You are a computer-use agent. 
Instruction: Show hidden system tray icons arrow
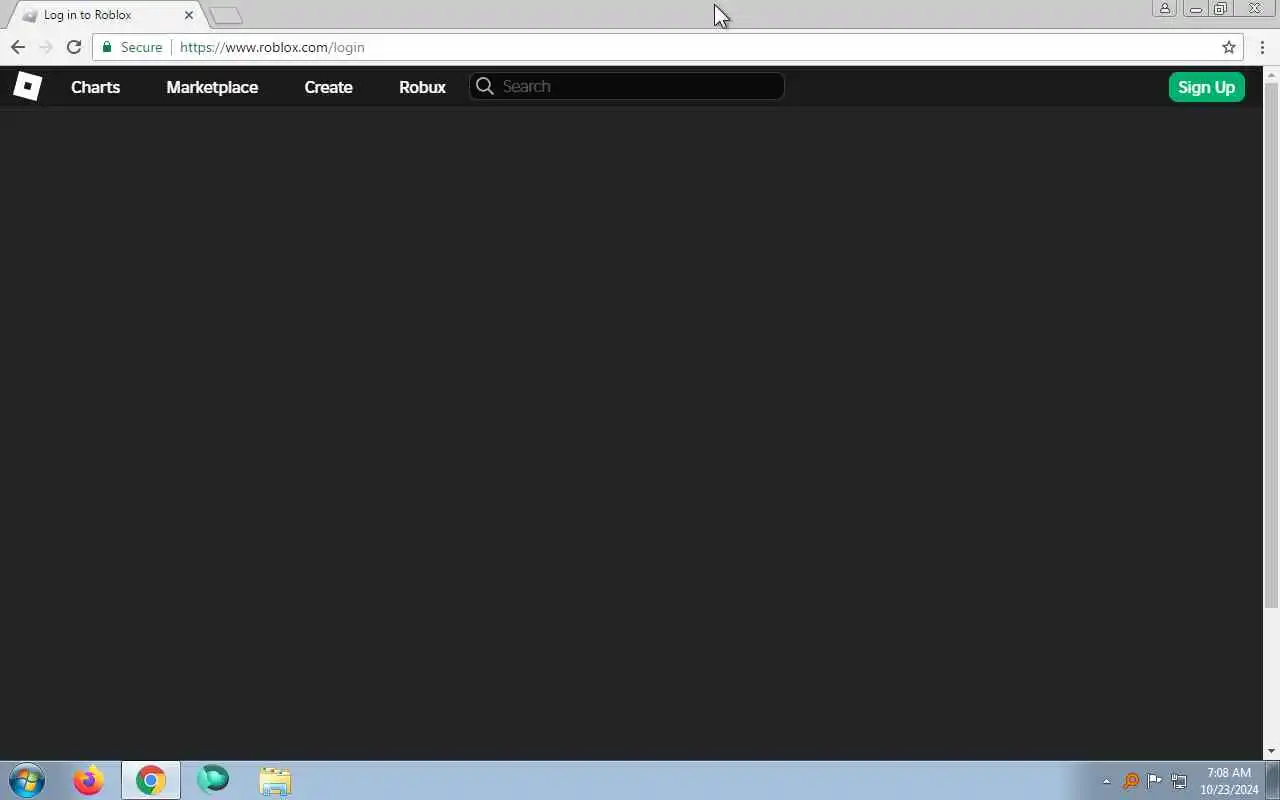coord(1106,781)
